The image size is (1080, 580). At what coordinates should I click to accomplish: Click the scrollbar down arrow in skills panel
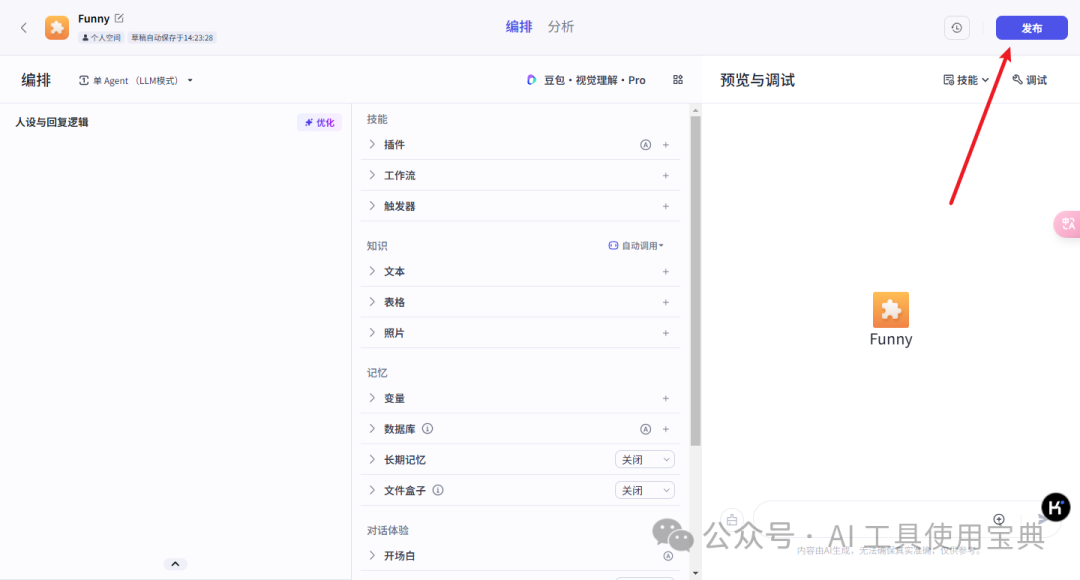[696, 572]
